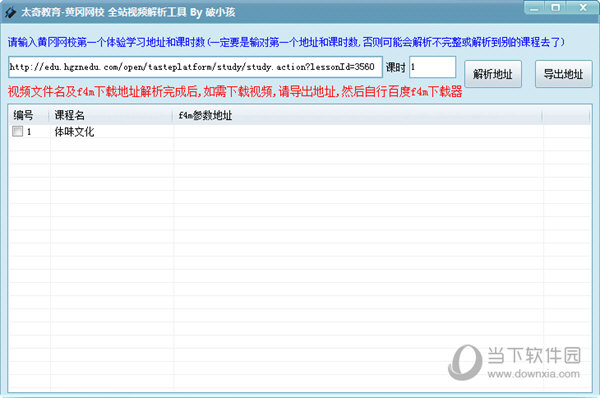Click the blue instruction text 请输入黄冈网校
The width and height of the screenshot is (600, 398).
(x=286, y=42)
